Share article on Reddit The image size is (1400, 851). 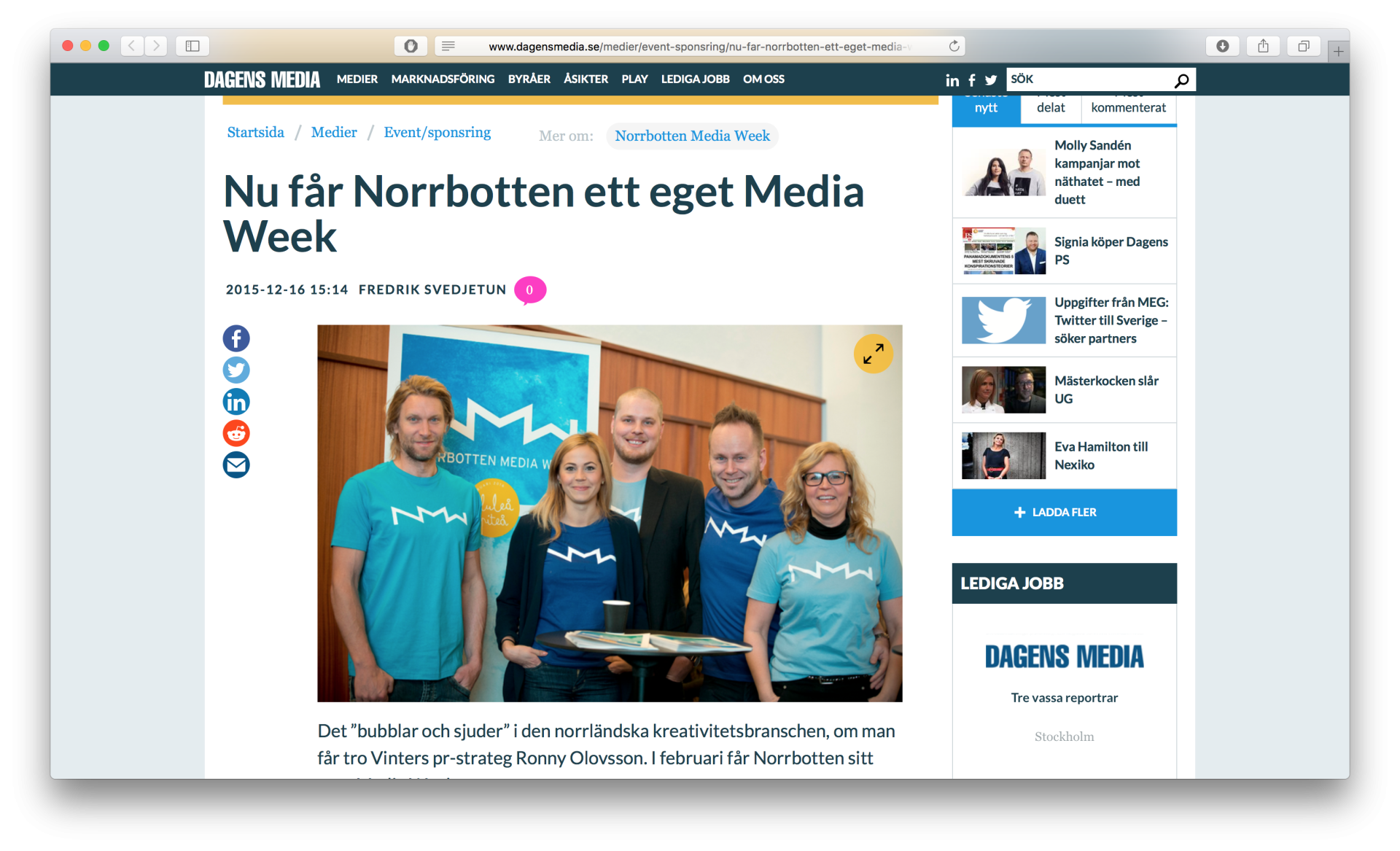(x=236, y=433)
